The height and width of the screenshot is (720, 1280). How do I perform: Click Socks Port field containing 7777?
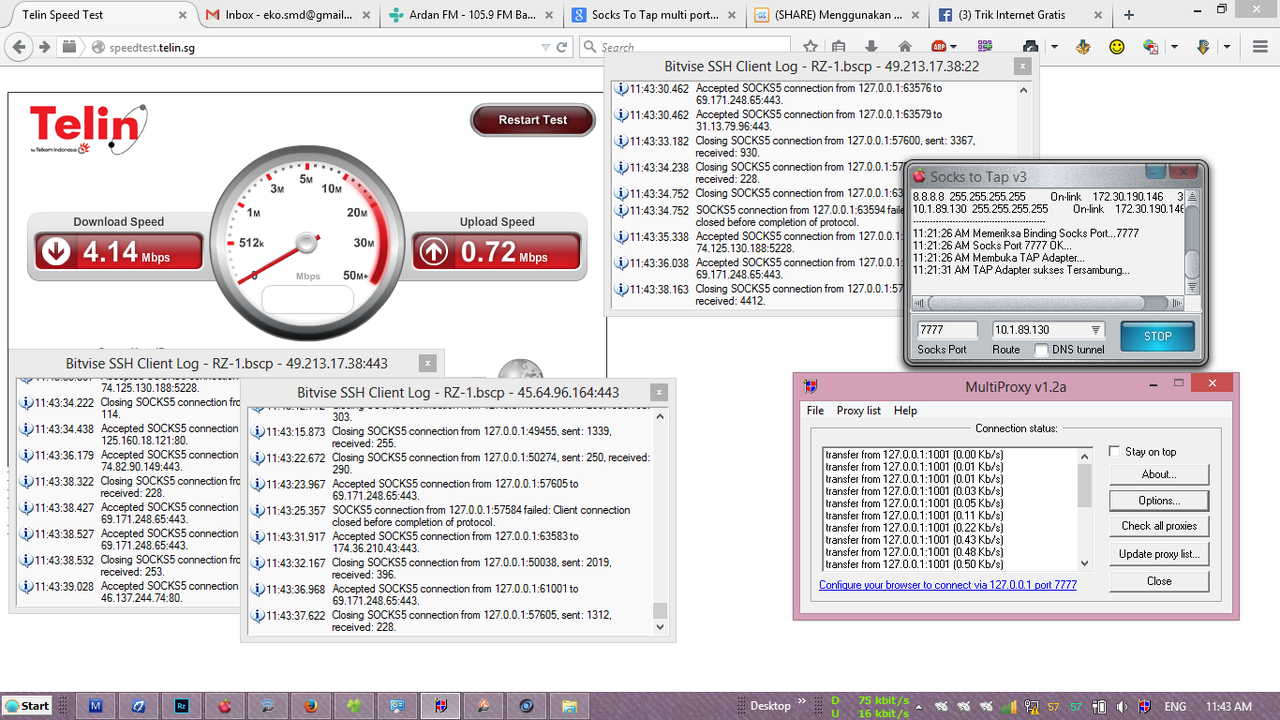coord(947,330)
